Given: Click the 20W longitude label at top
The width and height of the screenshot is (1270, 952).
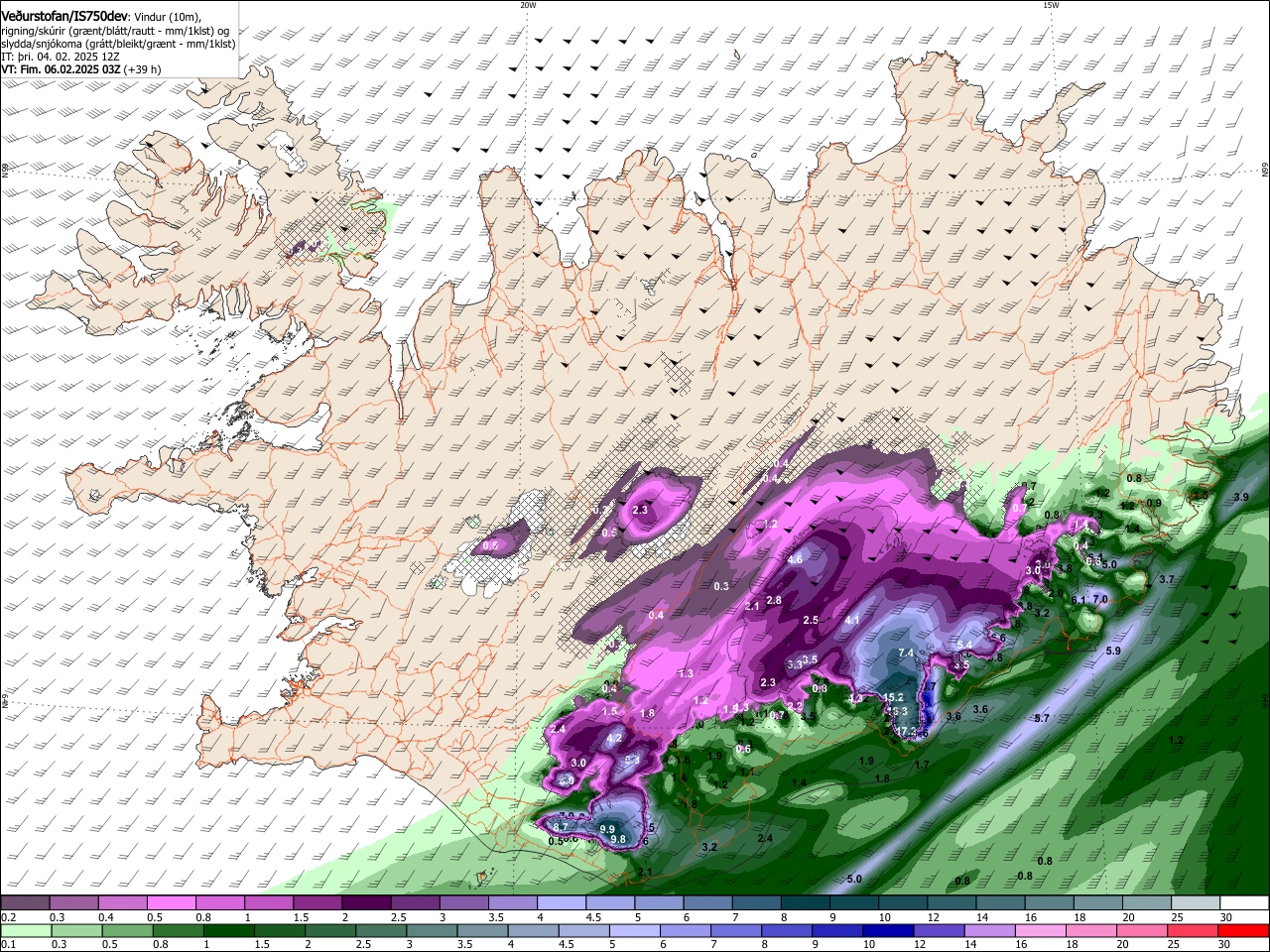Looking at the screenshot, I should pyautogui.click(x=528, y=5).
